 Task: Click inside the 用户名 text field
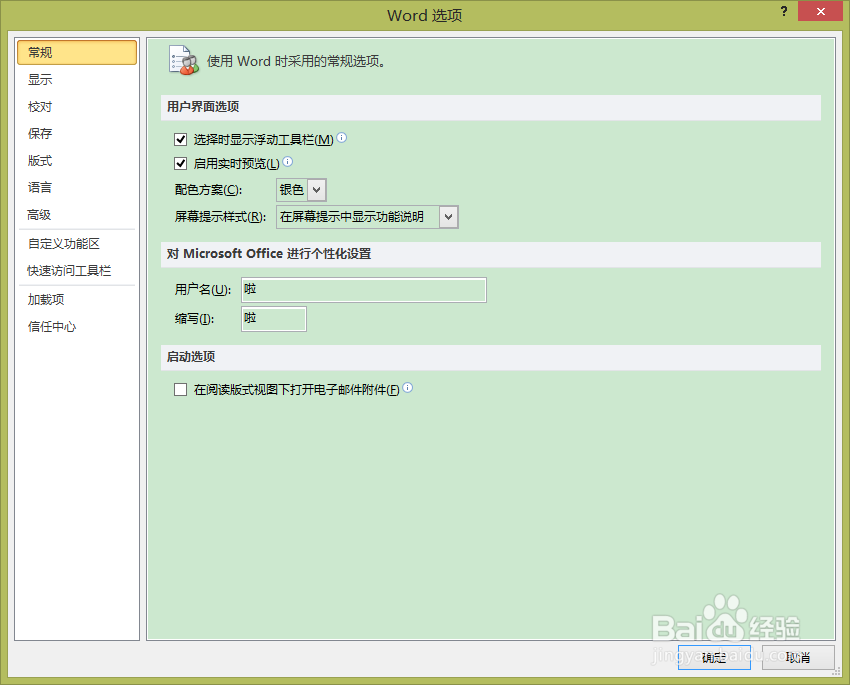(363, 289)
